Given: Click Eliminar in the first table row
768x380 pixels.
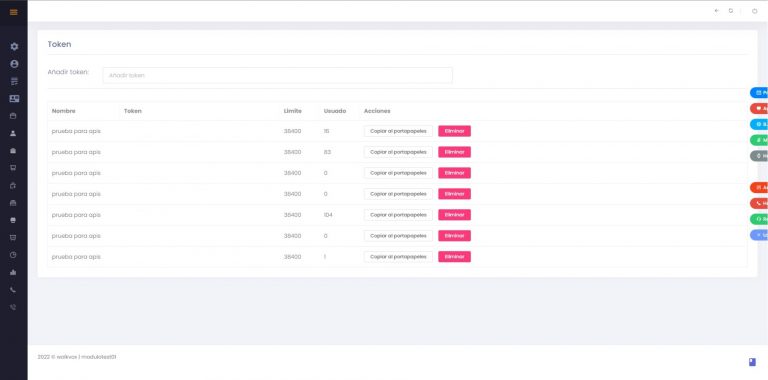Looking at the screenshot, I should pos(455,131).
